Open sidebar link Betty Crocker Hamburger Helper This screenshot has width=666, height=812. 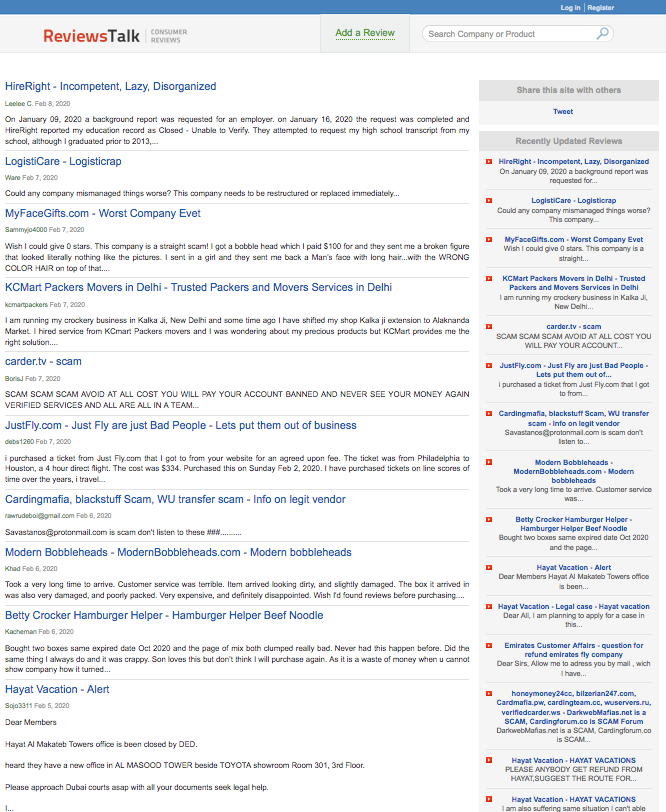(574, 524)
